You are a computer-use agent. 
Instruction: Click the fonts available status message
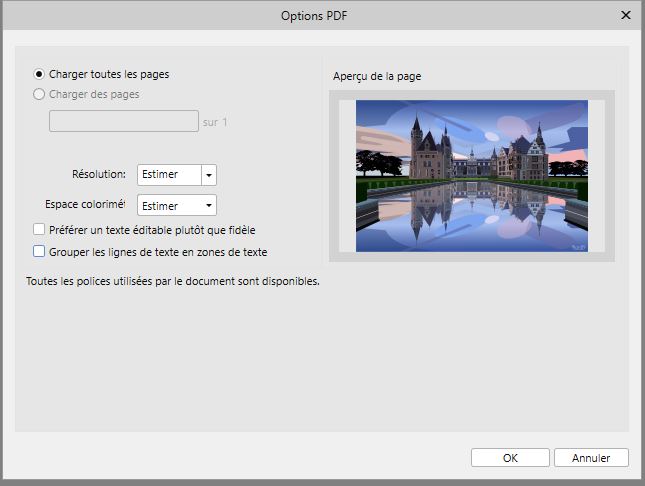[173, 281]
